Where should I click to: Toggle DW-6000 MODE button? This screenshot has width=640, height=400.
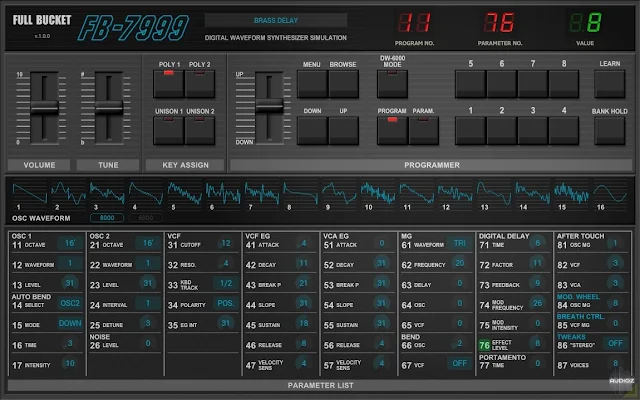[392, 84]
